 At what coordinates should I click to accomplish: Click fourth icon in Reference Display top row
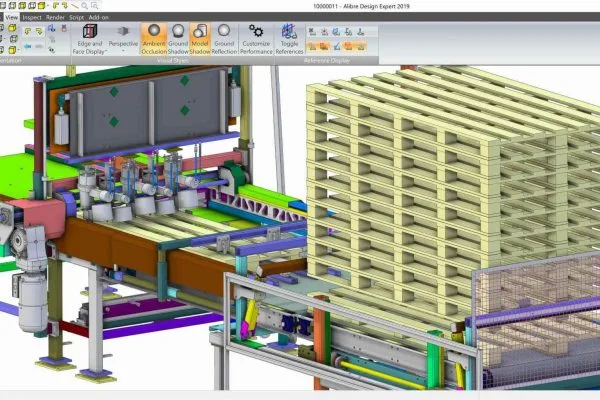click(348, 32)
